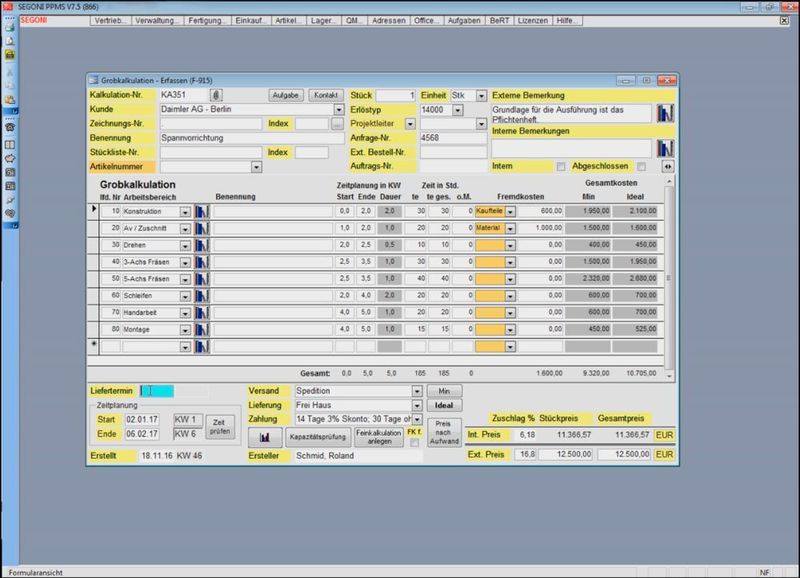Toggle the FK f. checkbox
The image size is (800, 578).
pos(414,442)
